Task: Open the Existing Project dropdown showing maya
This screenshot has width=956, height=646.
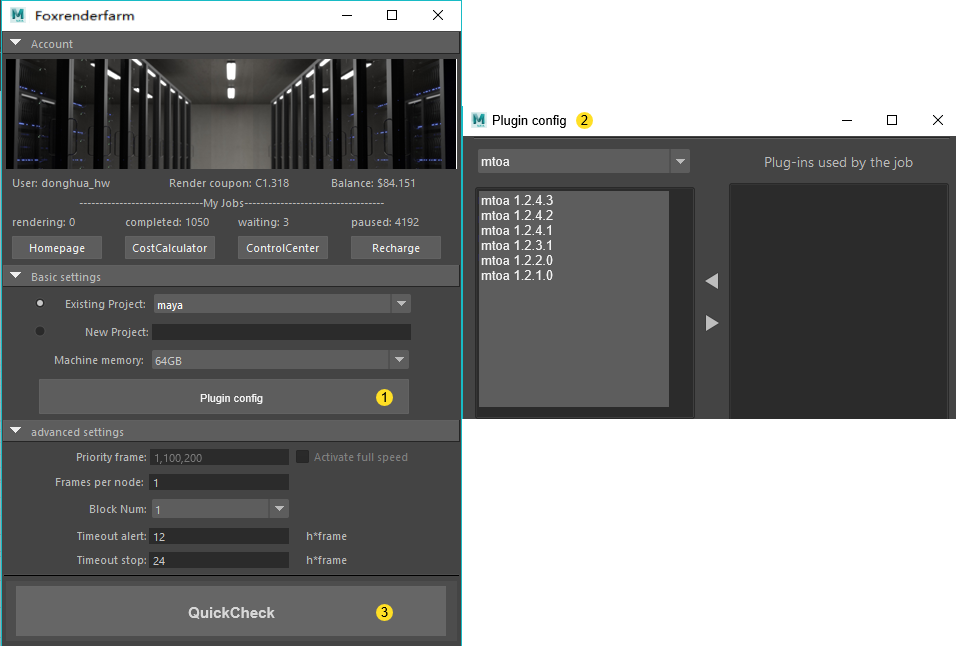Action: click(x=282, y=304)
